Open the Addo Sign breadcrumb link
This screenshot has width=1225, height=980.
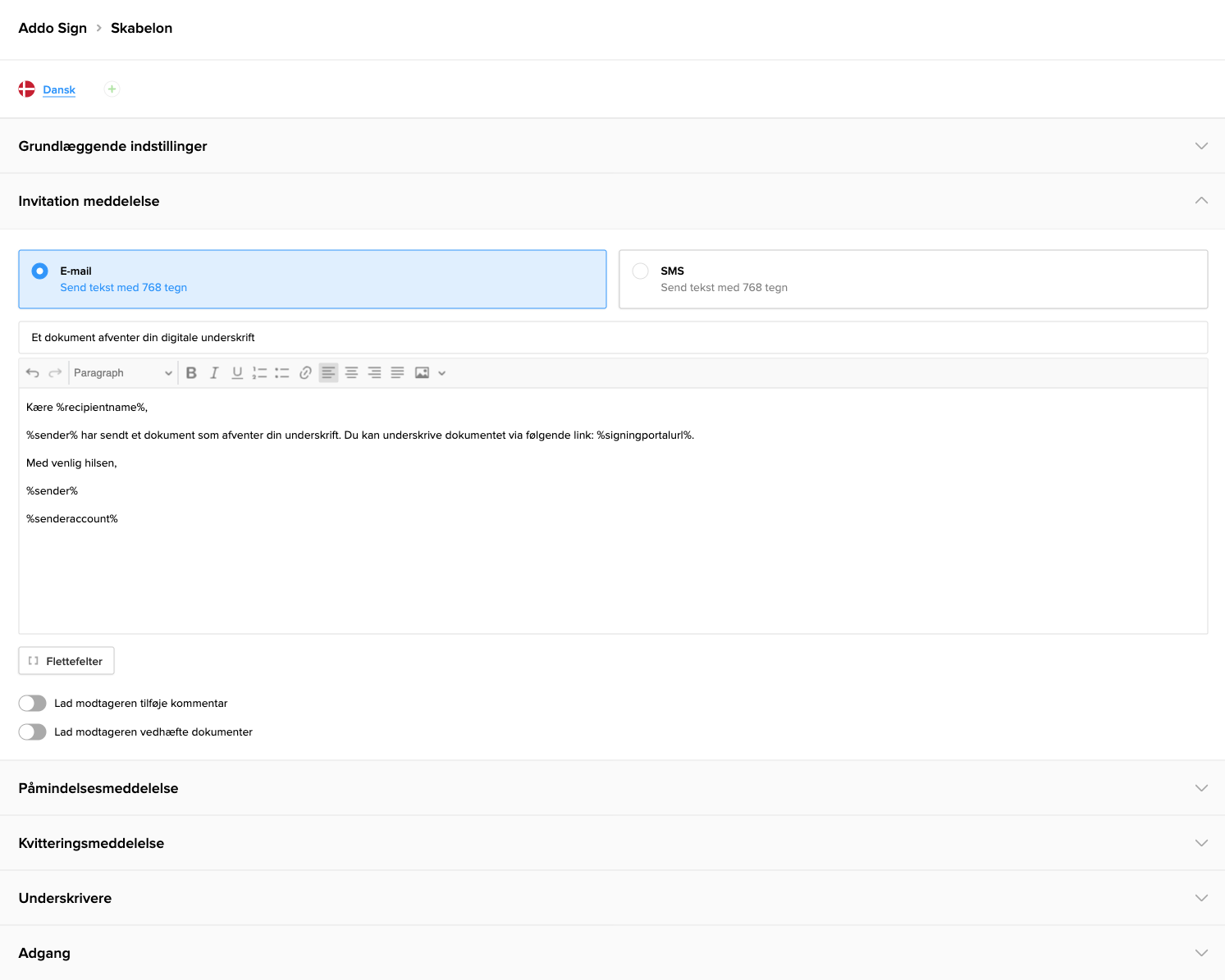[x=53, y=27]
